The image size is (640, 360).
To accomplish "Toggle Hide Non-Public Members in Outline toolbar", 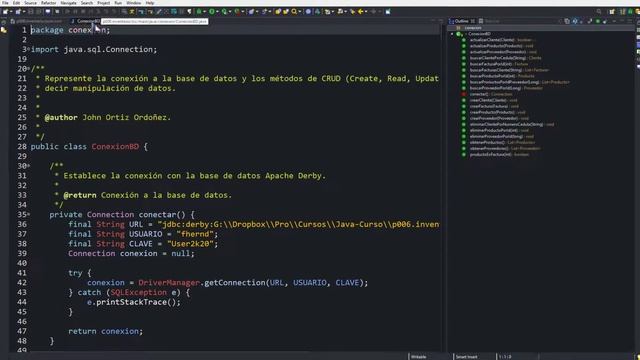I will (x=598, y=21).
